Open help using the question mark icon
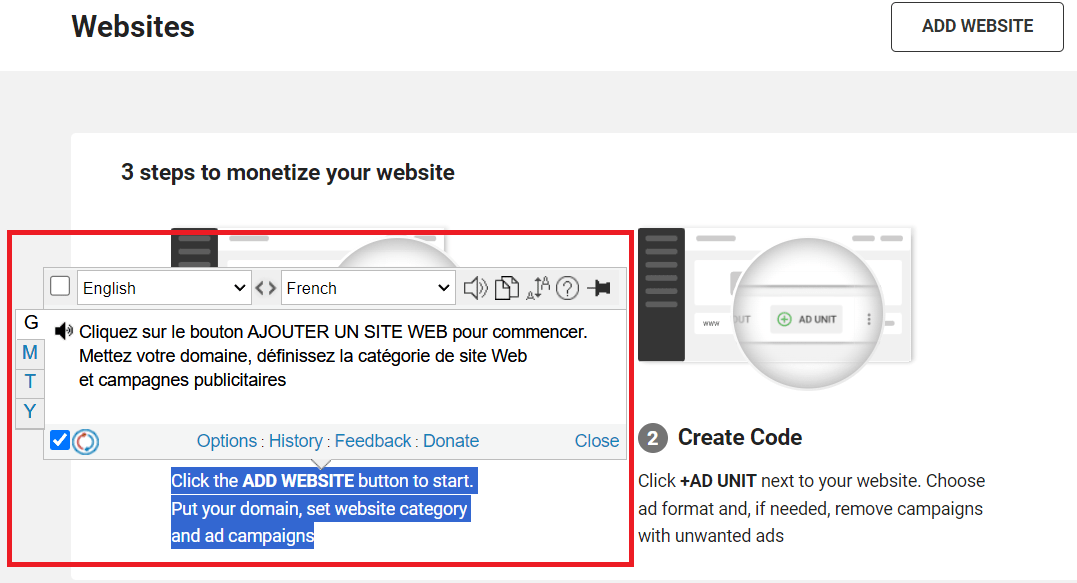 pos(567,287)
